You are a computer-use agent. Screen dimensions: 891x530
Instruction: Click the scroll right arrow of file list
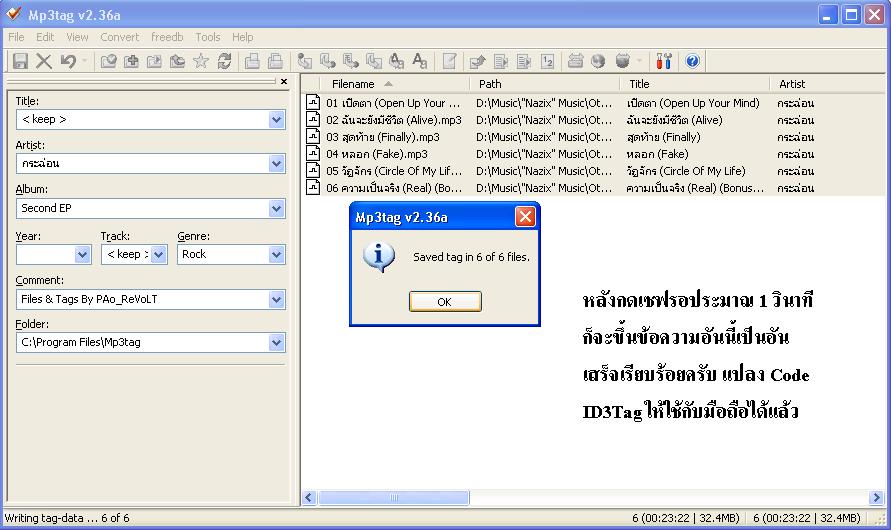876,498
